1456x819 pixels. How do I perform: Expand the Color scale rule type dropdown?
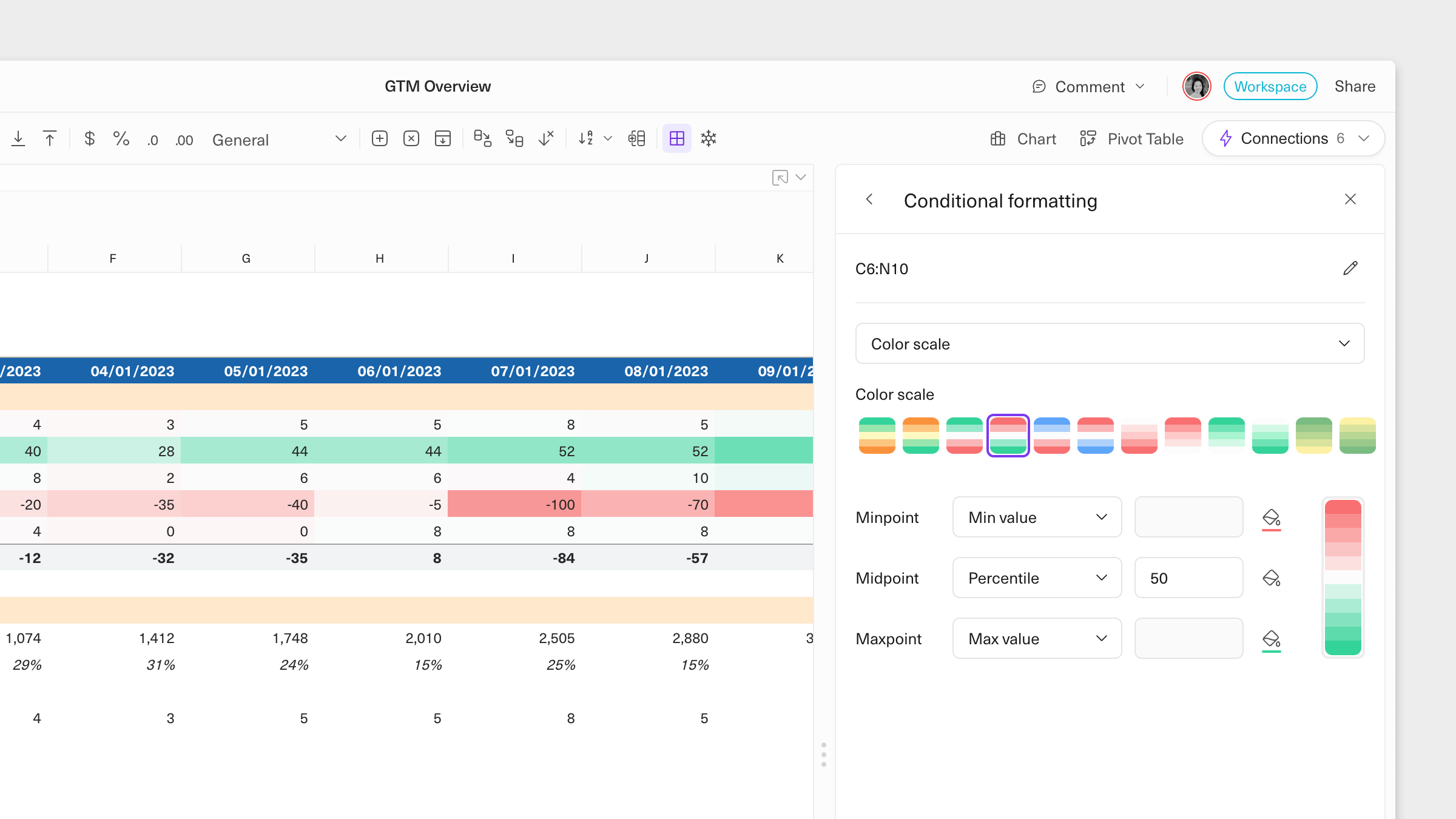1110,343
